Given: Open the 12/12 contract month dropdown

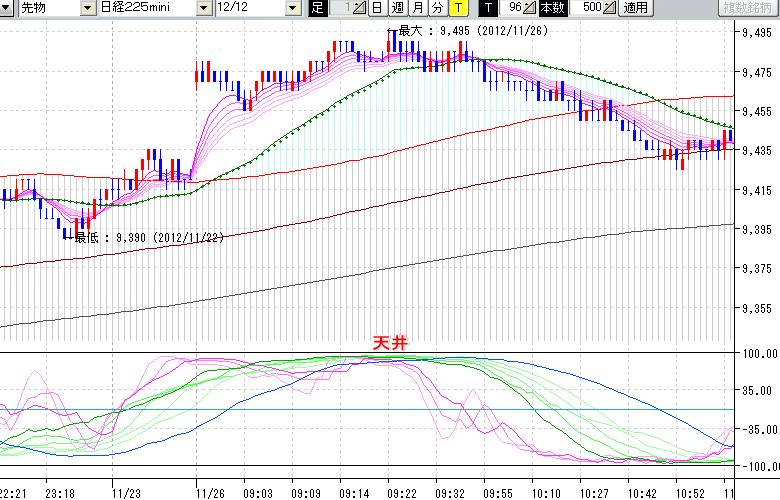Looking at the screenshot, I should coord(292,8).
